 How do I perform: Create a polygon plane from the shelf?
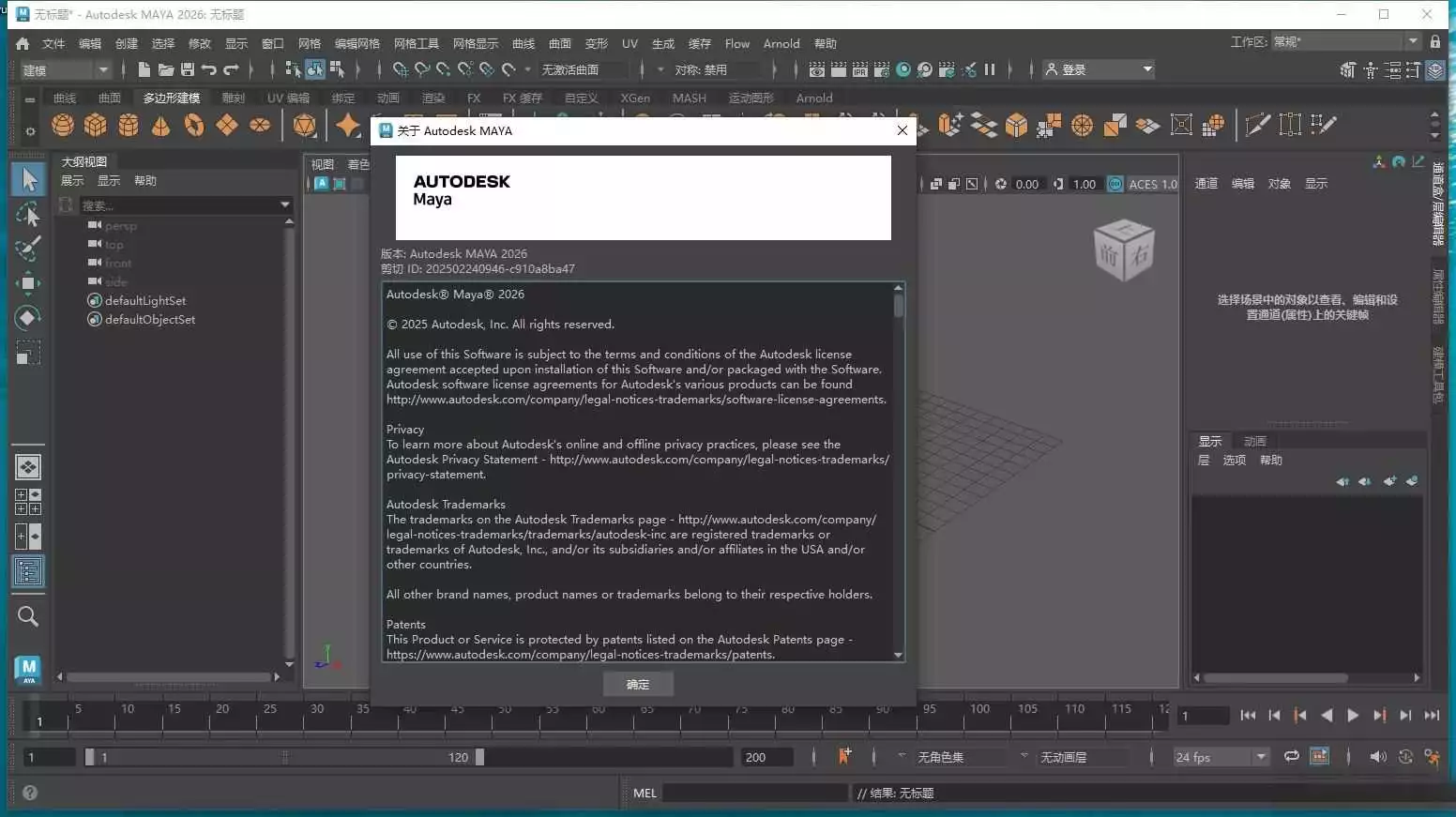[x=227, y=125]
